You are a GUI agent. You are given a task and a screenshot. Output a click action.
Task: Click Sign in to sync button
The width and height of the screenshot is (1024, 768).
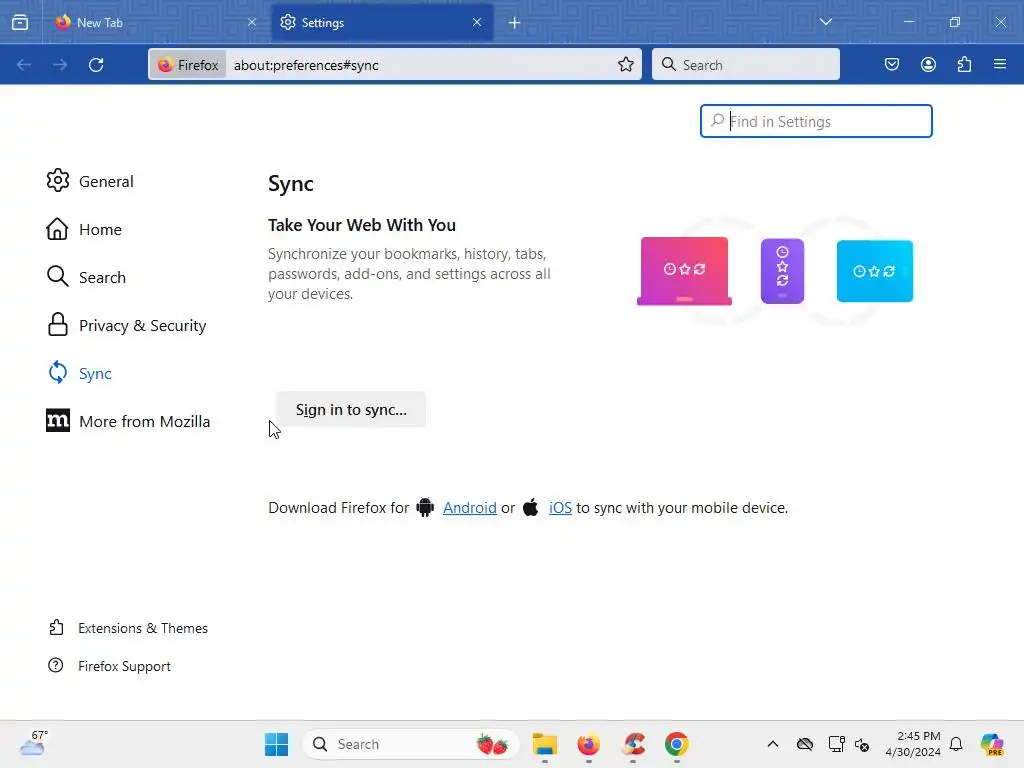pos(351,409)
